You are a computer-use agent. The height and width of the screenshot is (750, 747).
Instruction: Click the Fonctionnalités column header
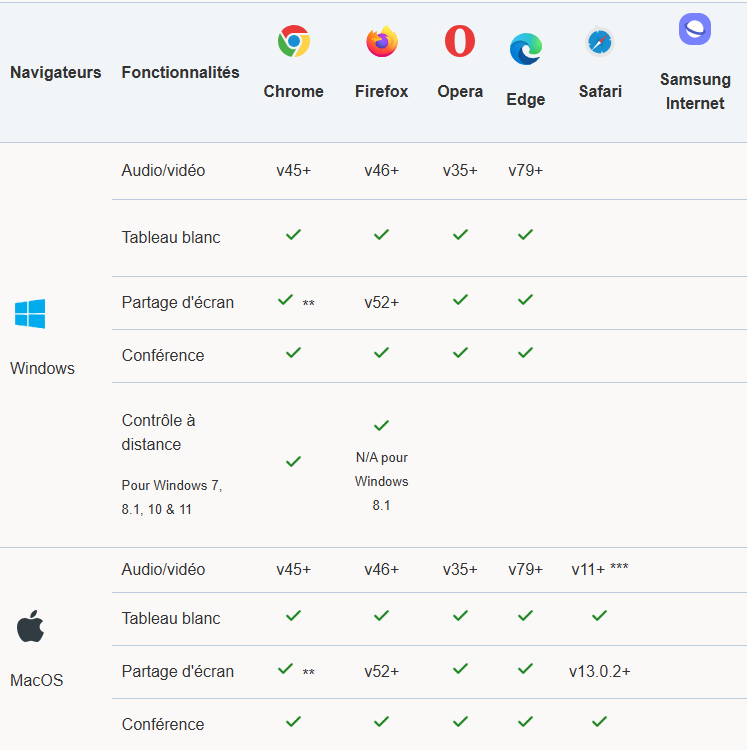point(180,72)
